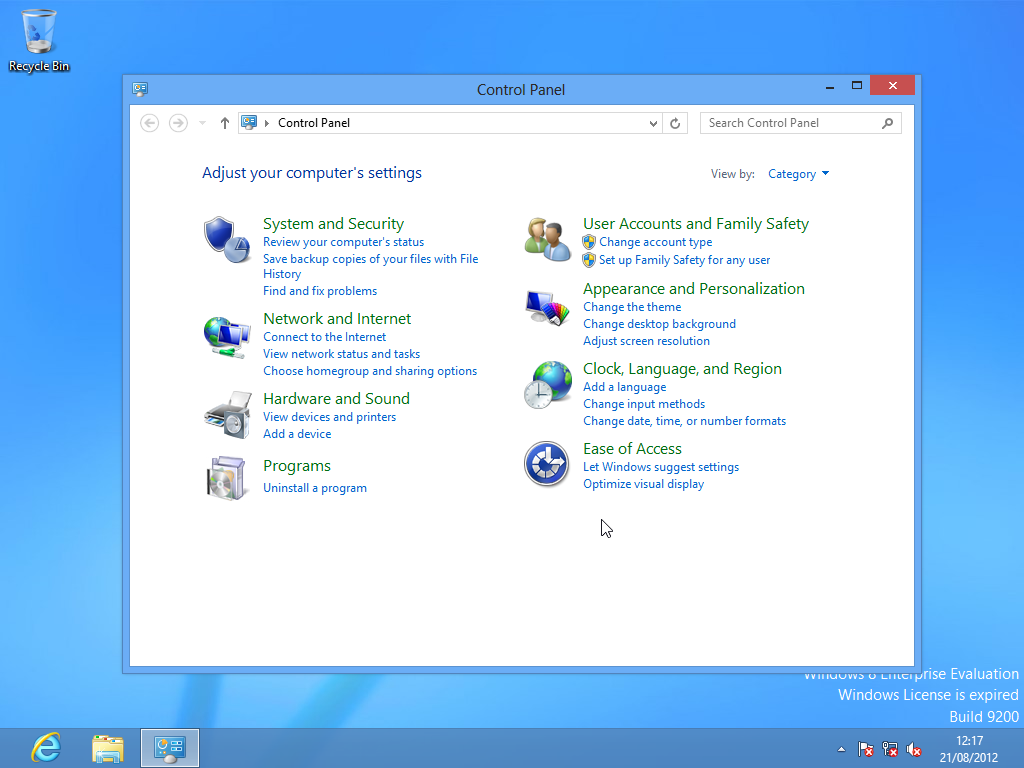Open Clock, Language, and Region heading
1024x768 pixels.
tap(682, 368)
